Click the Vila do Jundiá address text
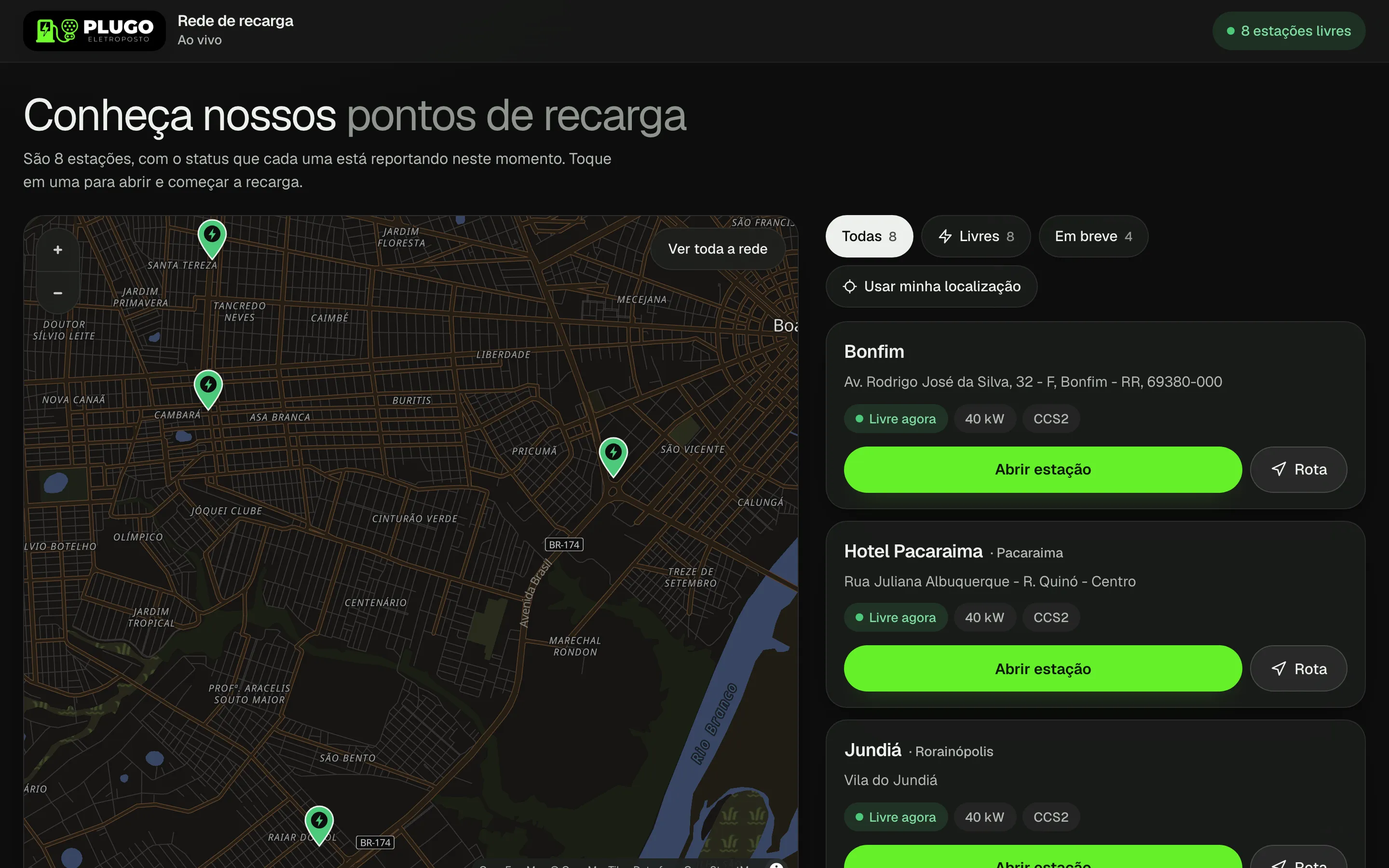The image size is (1389, 868). [x=890, y=780]
